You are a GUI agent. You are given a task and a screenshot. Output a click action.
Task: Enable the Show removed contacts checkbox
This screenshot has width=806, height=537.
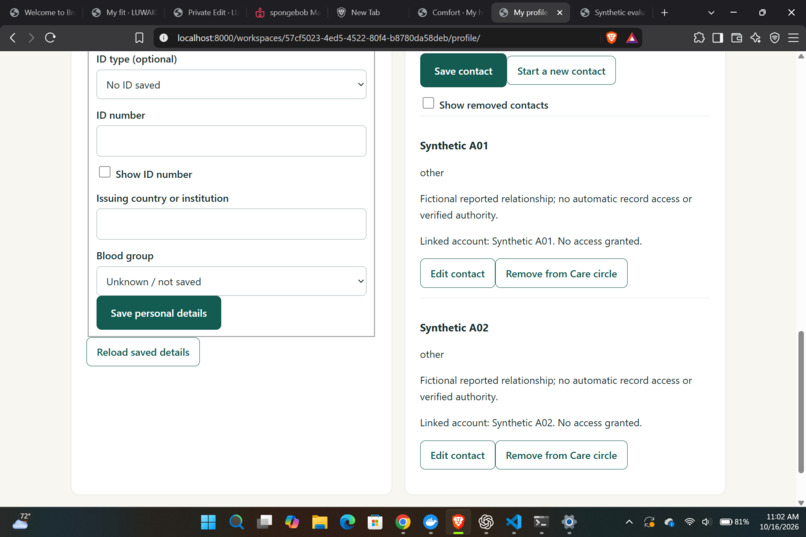pyautogui.click(x=428, y=103)
